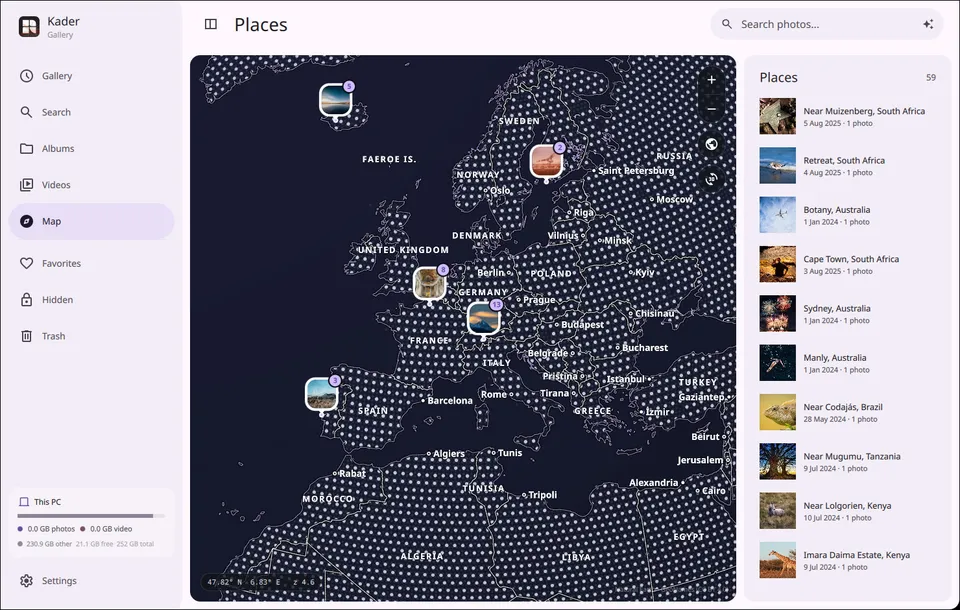Click the Botany airplane thumbnail
This screenshot has width=960, height=610.
[778, 215]
